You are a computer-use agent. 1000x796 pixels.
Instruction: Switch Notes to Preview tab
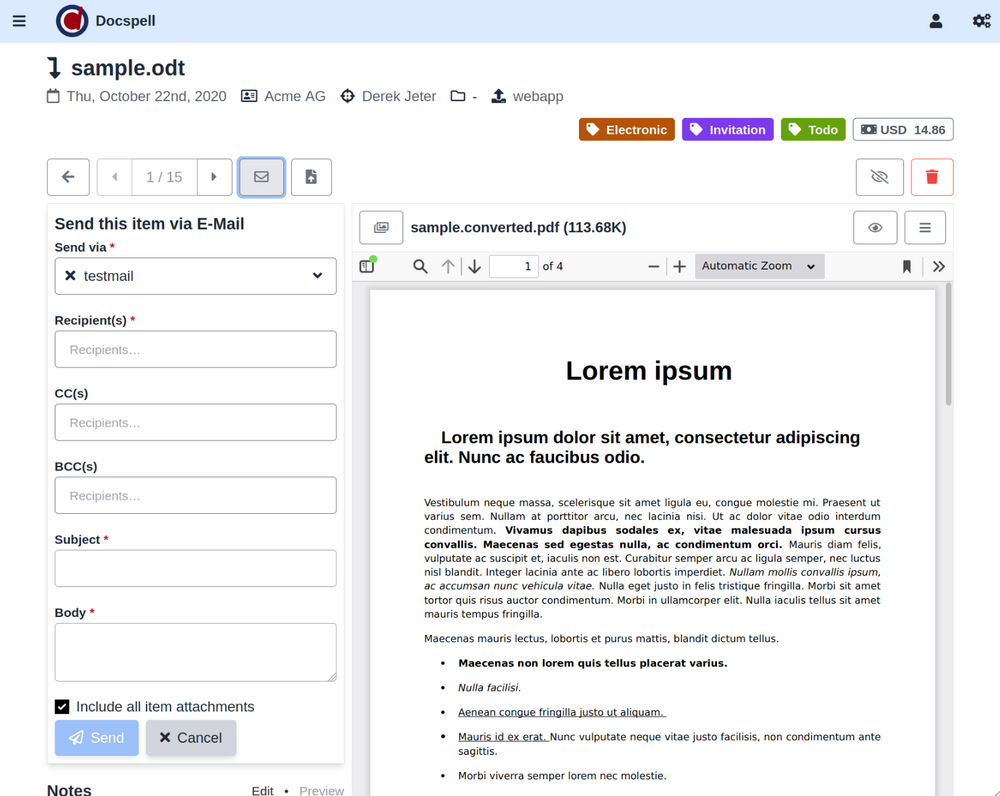click(x=321, y=790)
